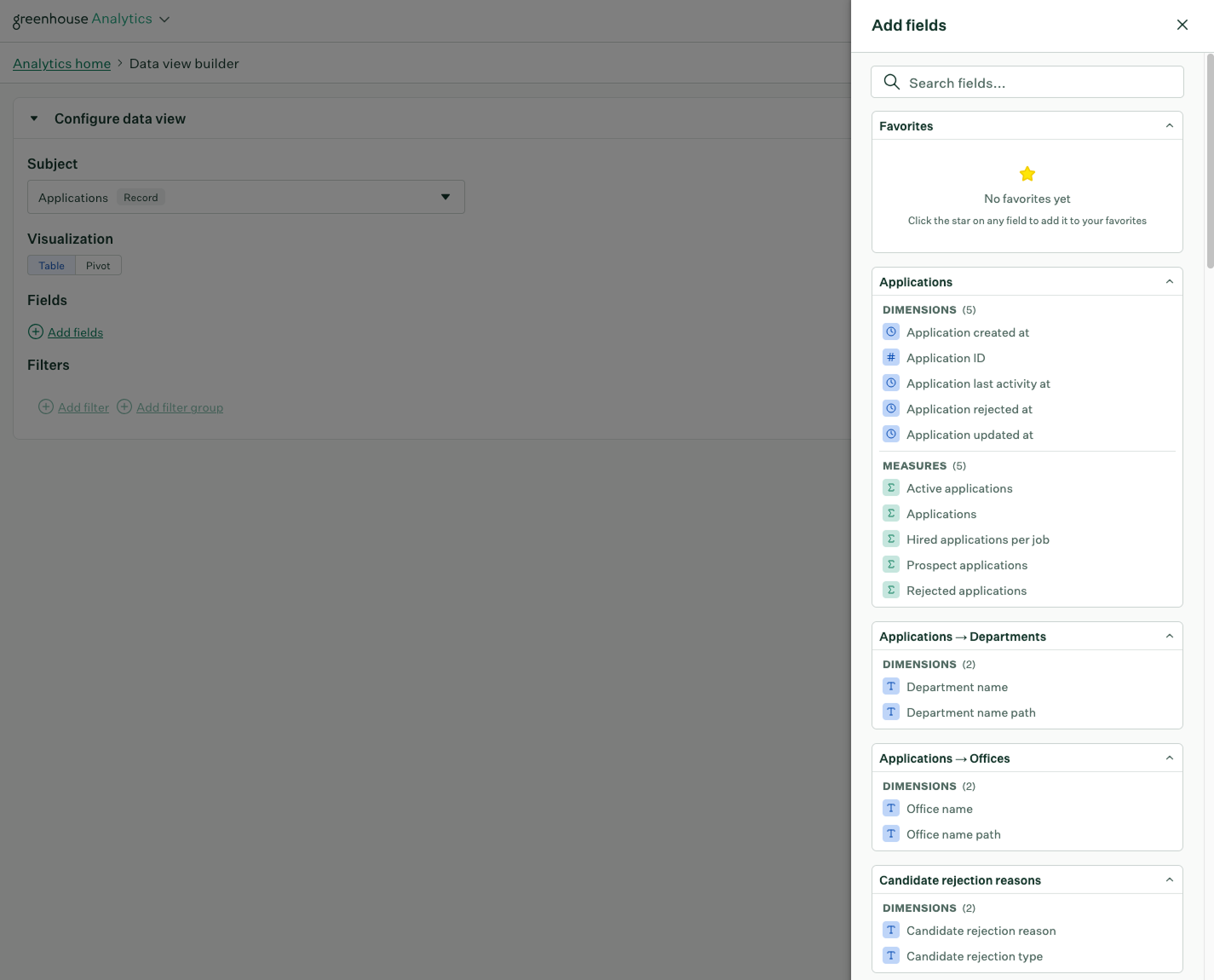Viewport: 1214px width, 980px height.
Task: Add Application created at field
Action: click(968, 332)
